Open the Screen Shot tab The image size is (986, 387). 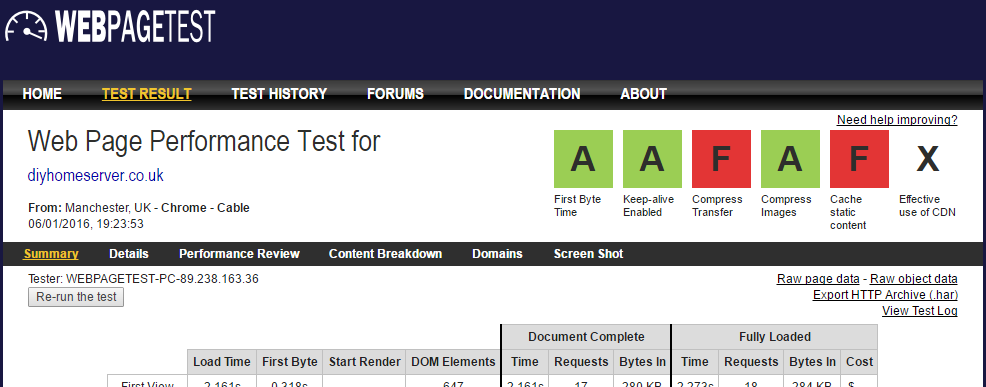pos(589,254)
